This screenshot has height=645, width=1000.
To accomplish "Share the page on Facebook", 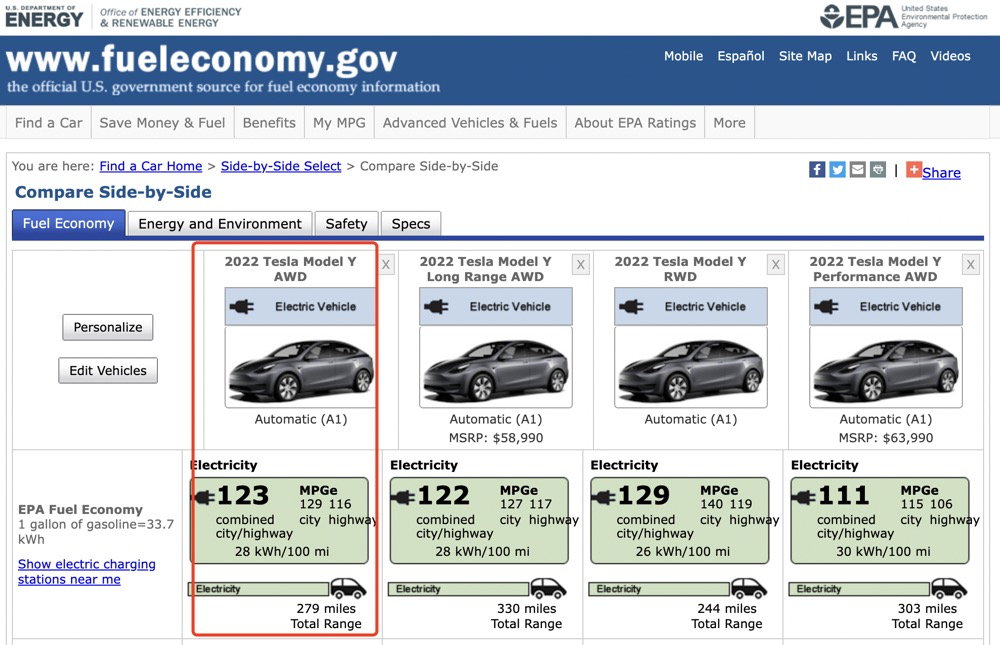I will click(817, 170).
